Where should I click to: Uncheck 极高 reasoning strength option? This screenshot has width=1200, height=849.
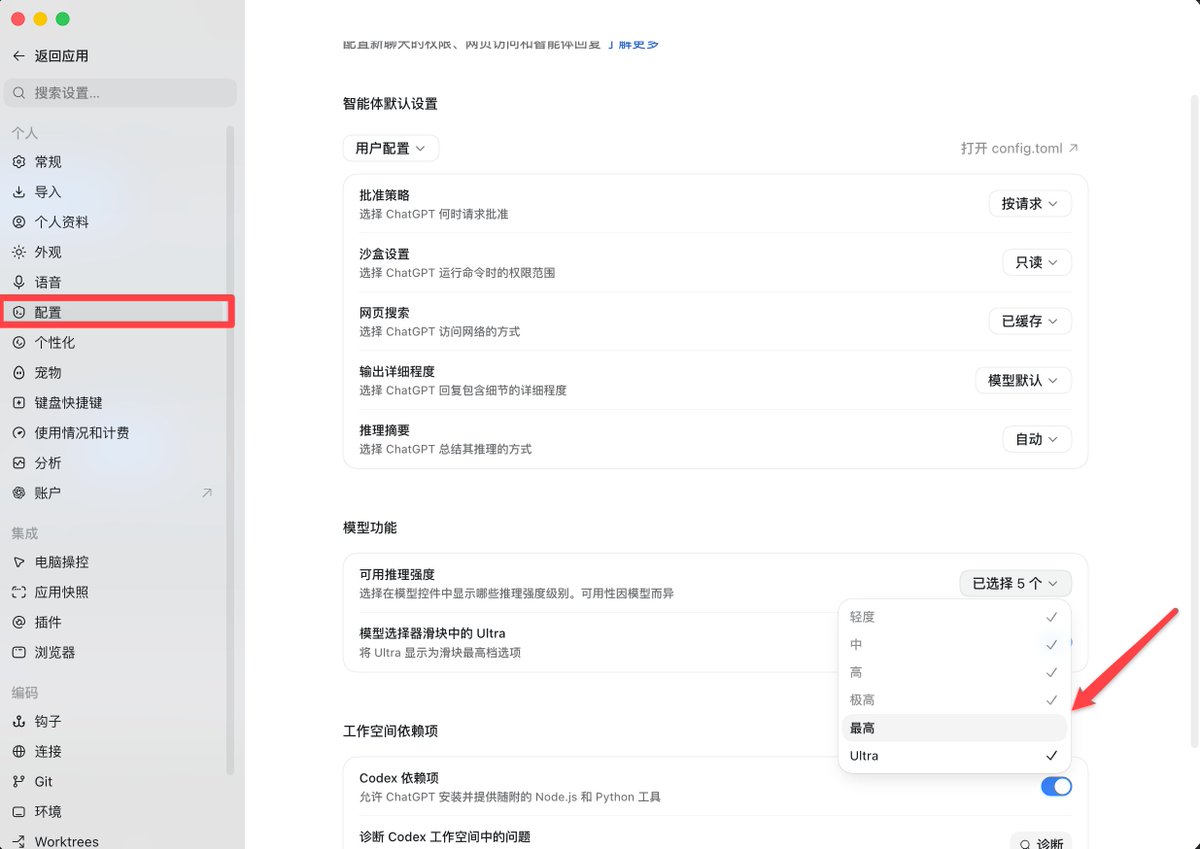pos(954,700)
